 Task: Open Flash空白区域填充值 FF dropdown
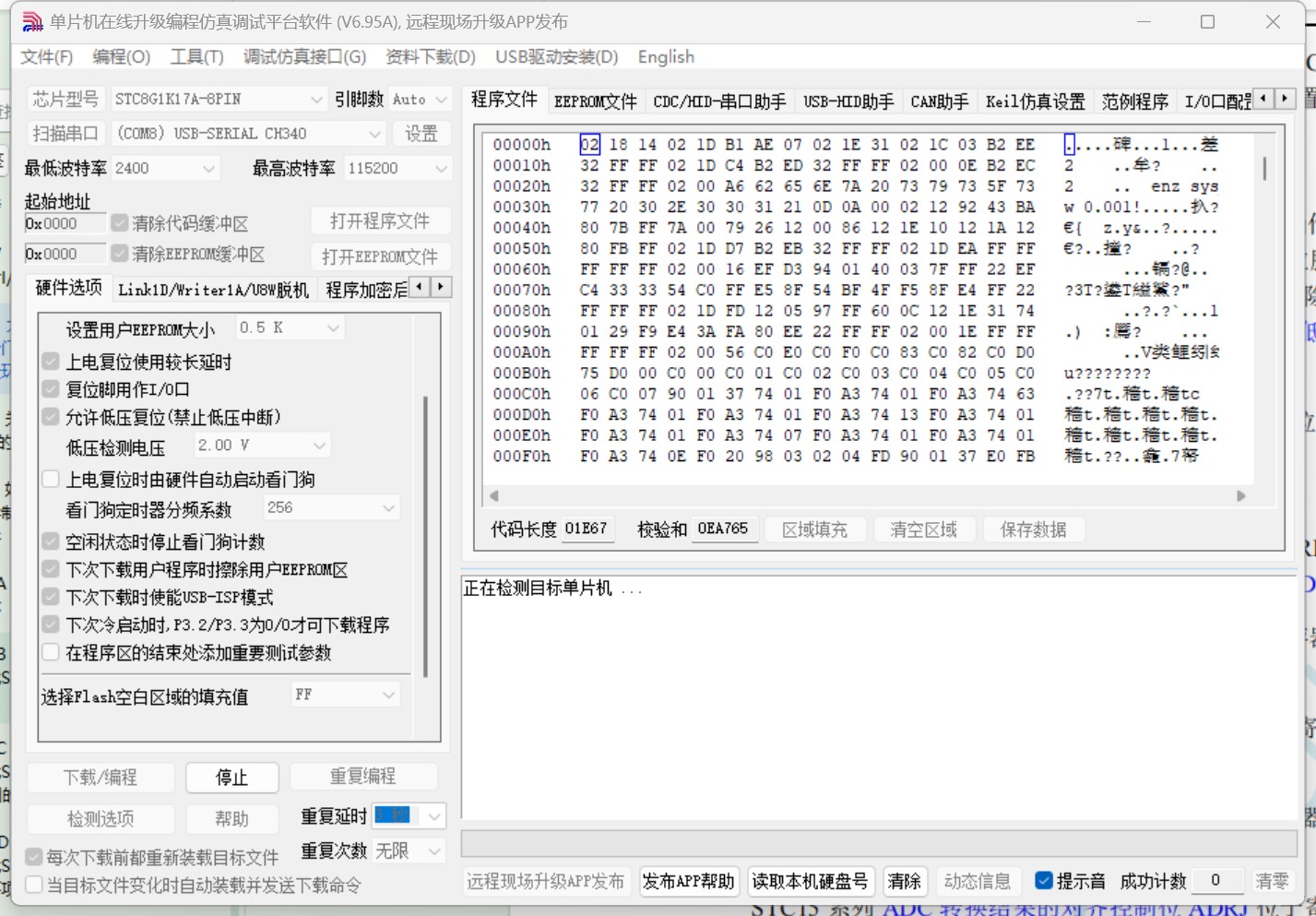pos(346,695)
